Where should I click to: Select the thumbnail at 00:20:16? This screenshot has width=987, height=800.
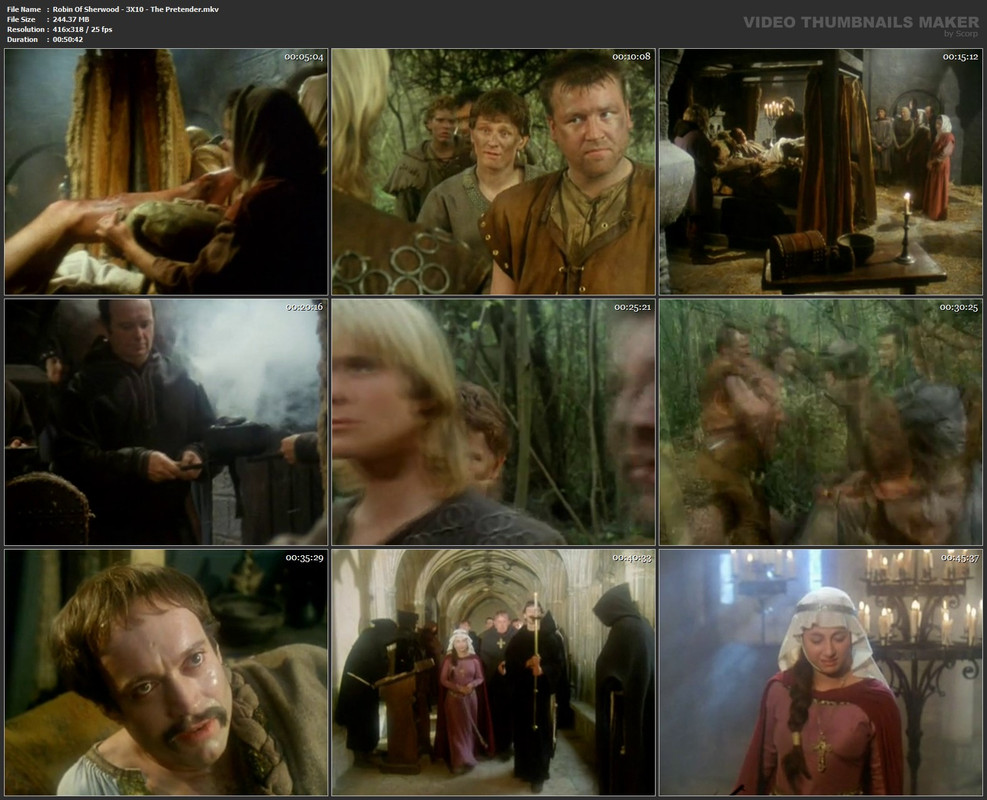point(166,422)
